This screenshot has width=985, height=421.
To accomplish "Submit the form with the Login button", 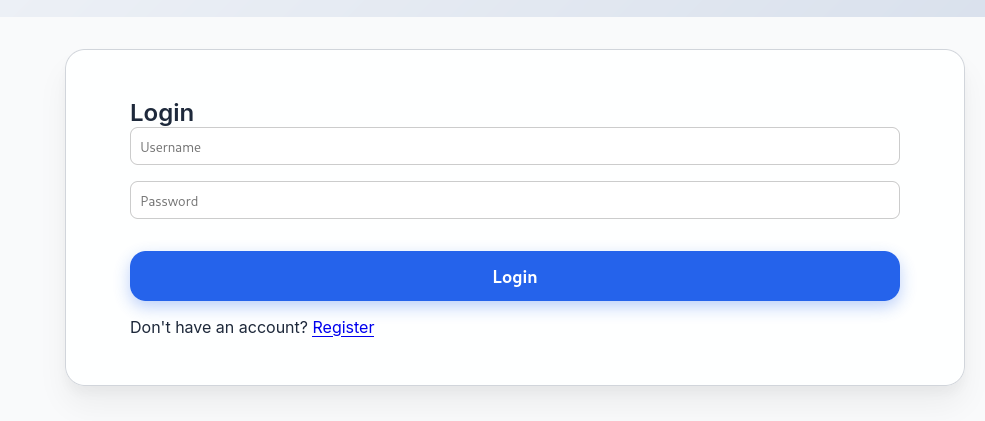I will tap(514, 276).
